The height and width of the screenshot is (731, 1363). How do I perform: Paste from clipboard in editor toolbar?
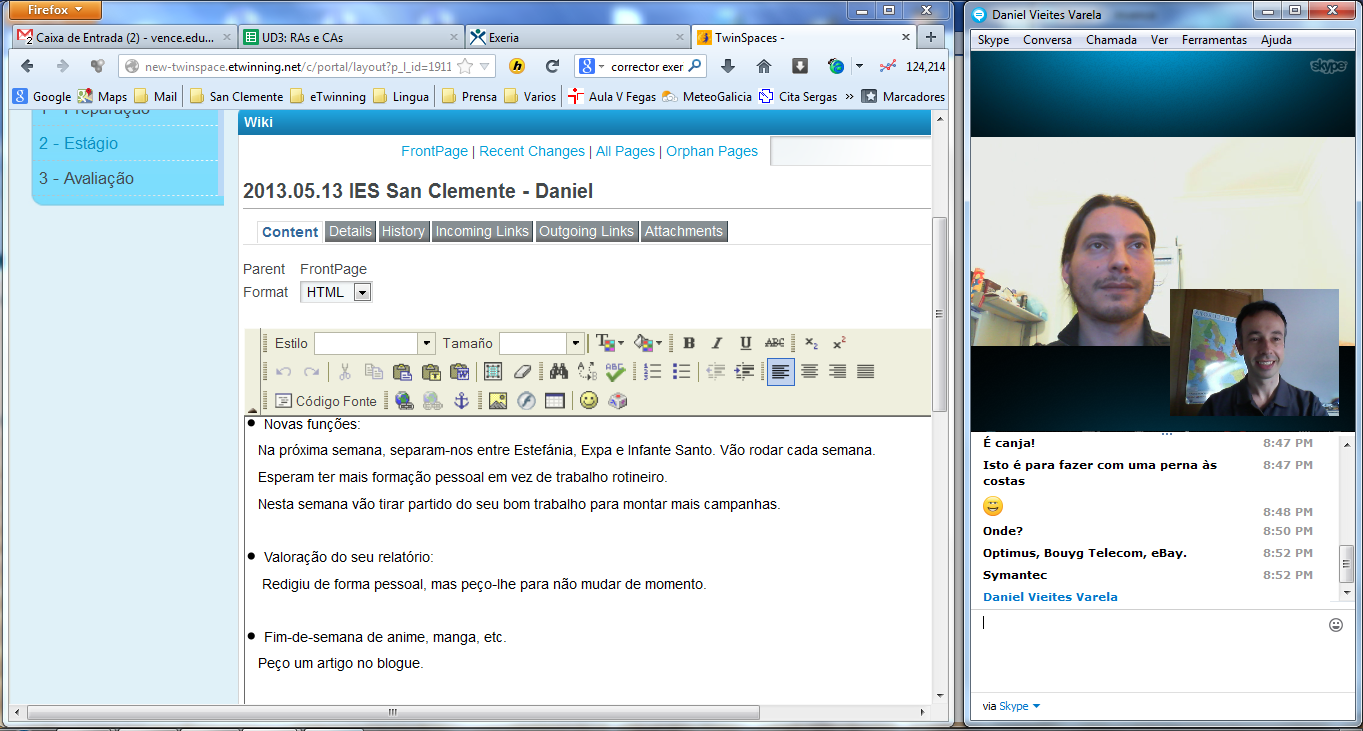[402, 372]
